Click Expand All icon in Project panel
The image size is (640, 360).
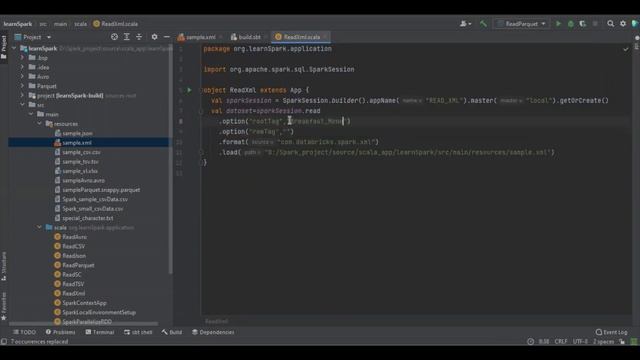[127, 37]
